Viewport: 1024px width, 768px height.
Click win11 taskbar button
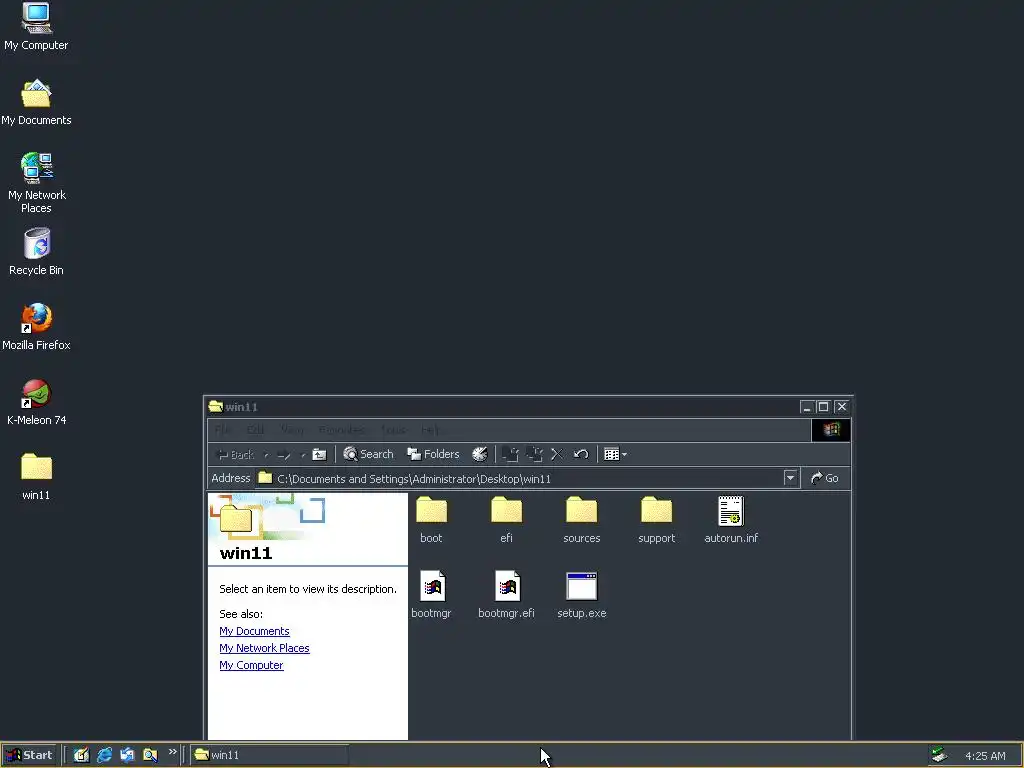pos(270,755)
